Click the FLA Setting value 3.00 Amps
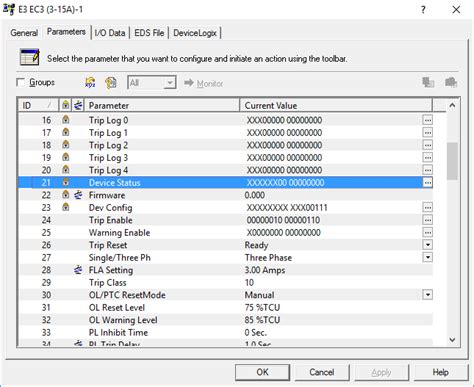474x387 pixels. click(x=265, y=270)
